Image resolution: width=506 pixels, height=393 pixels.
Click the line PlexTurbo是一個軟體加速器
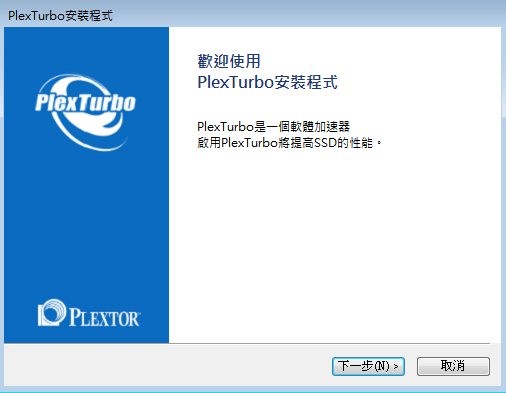(x=273, y=127)
